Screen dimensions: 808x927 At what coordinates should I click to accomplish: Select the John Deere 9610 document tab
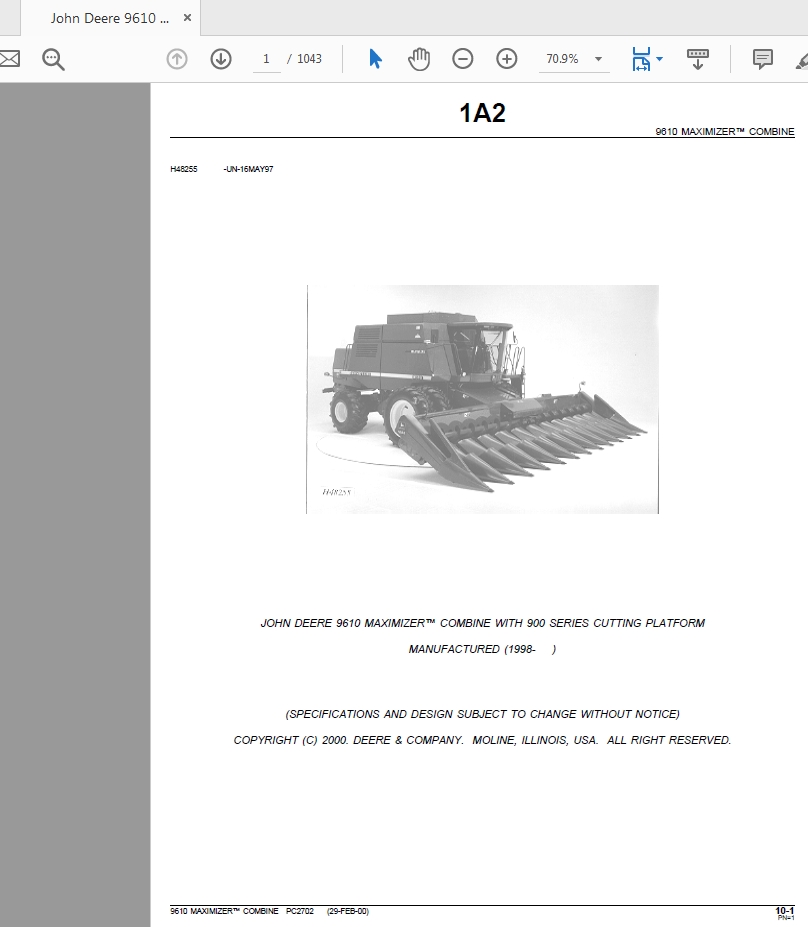point(109,18)
